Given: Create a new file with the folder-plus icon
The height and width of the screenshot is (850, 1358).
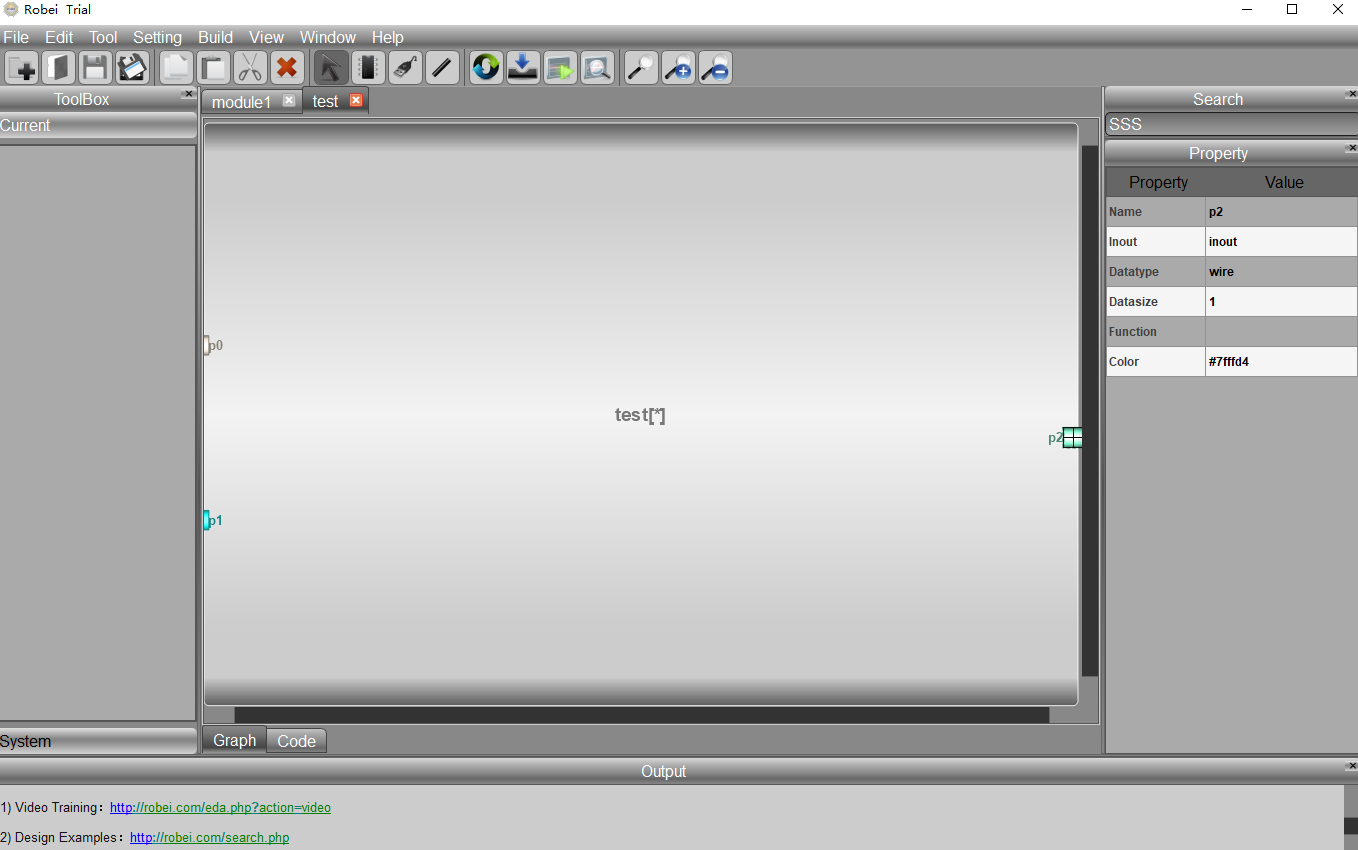Looking at the screenshot, I should (22, 68).
